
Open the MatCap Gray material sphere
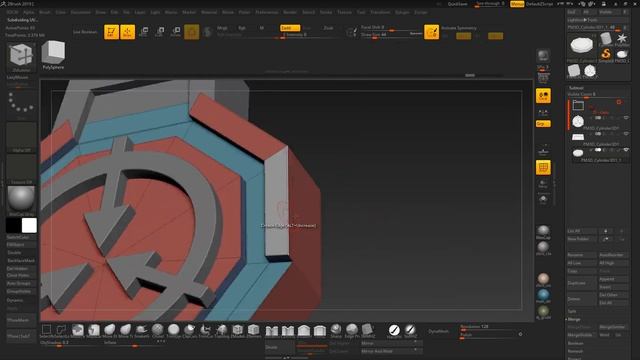pos(21,200)
